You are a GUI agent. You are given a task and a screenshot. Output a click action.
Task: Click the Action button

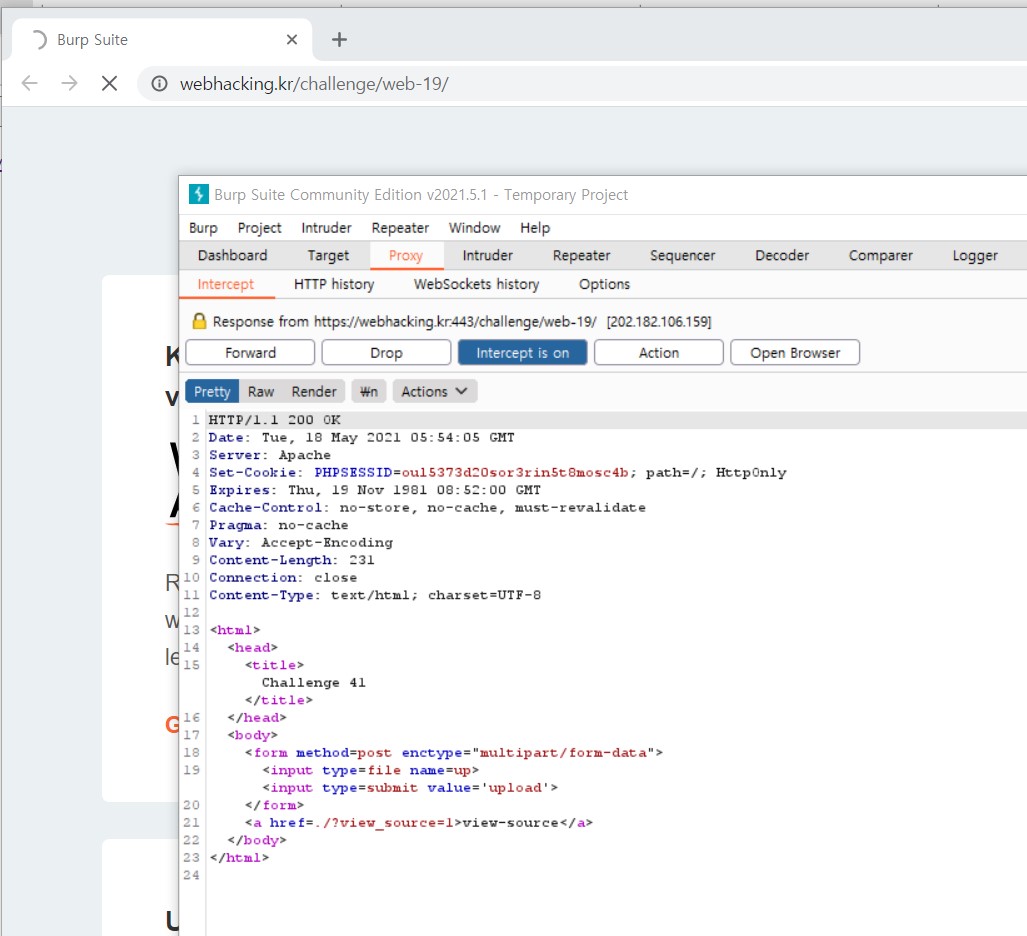(x=659, y=352)
